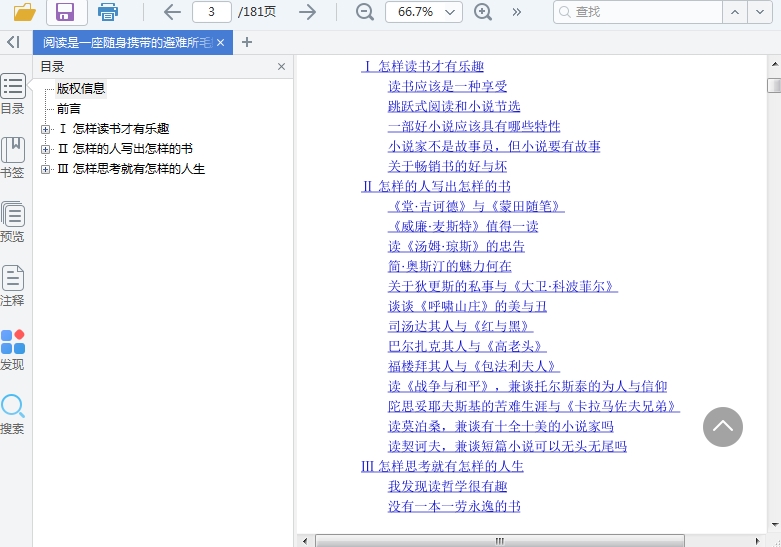
Task: Open link 福楼拜其人与《包法利夫人》
Action: [474, 366]
